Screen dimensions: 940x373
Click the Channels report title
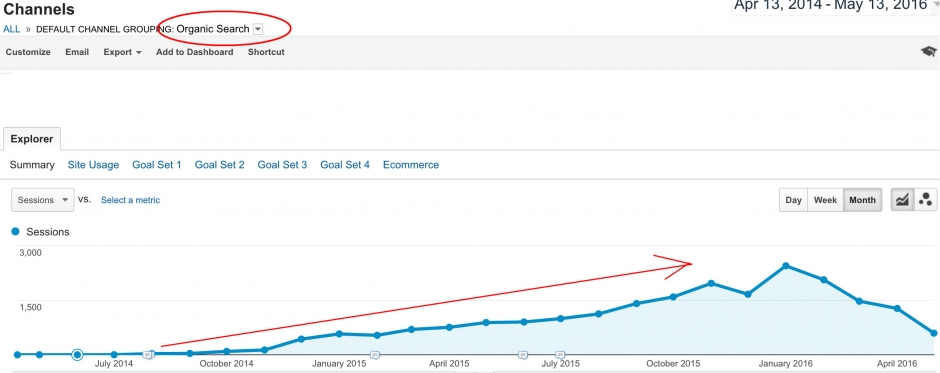pos(39,10)
